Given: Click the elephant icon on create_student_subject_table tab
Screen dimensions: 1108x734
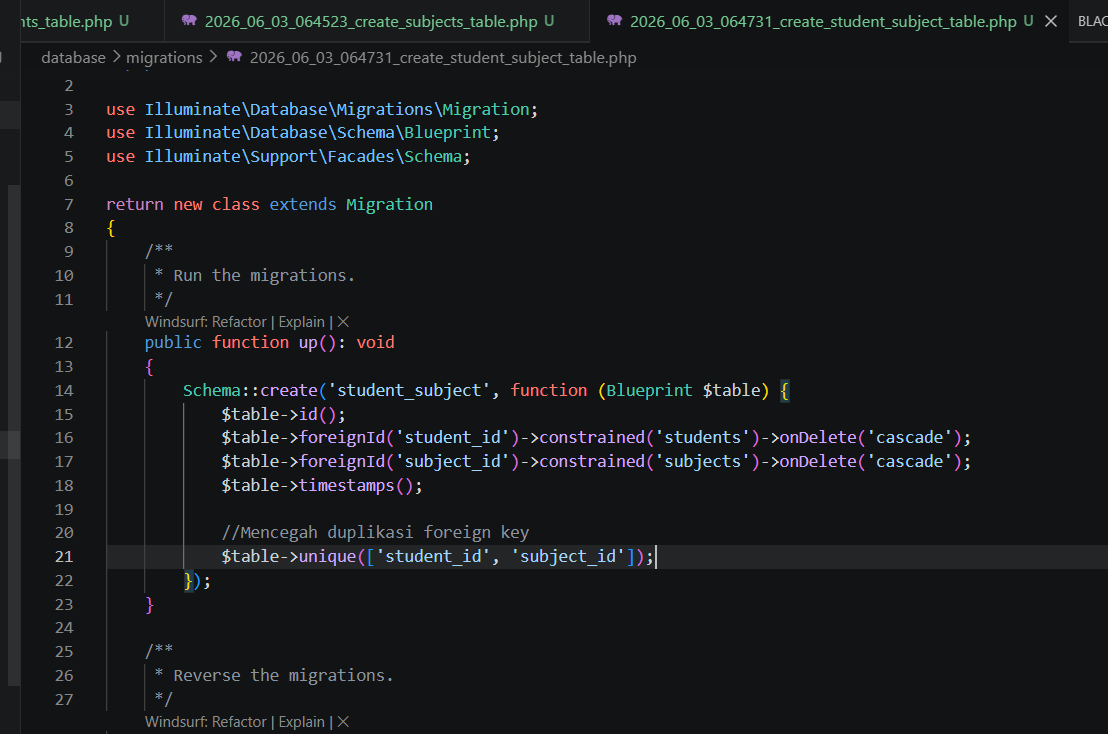Looking at the screenshot, I should [614, 20].
